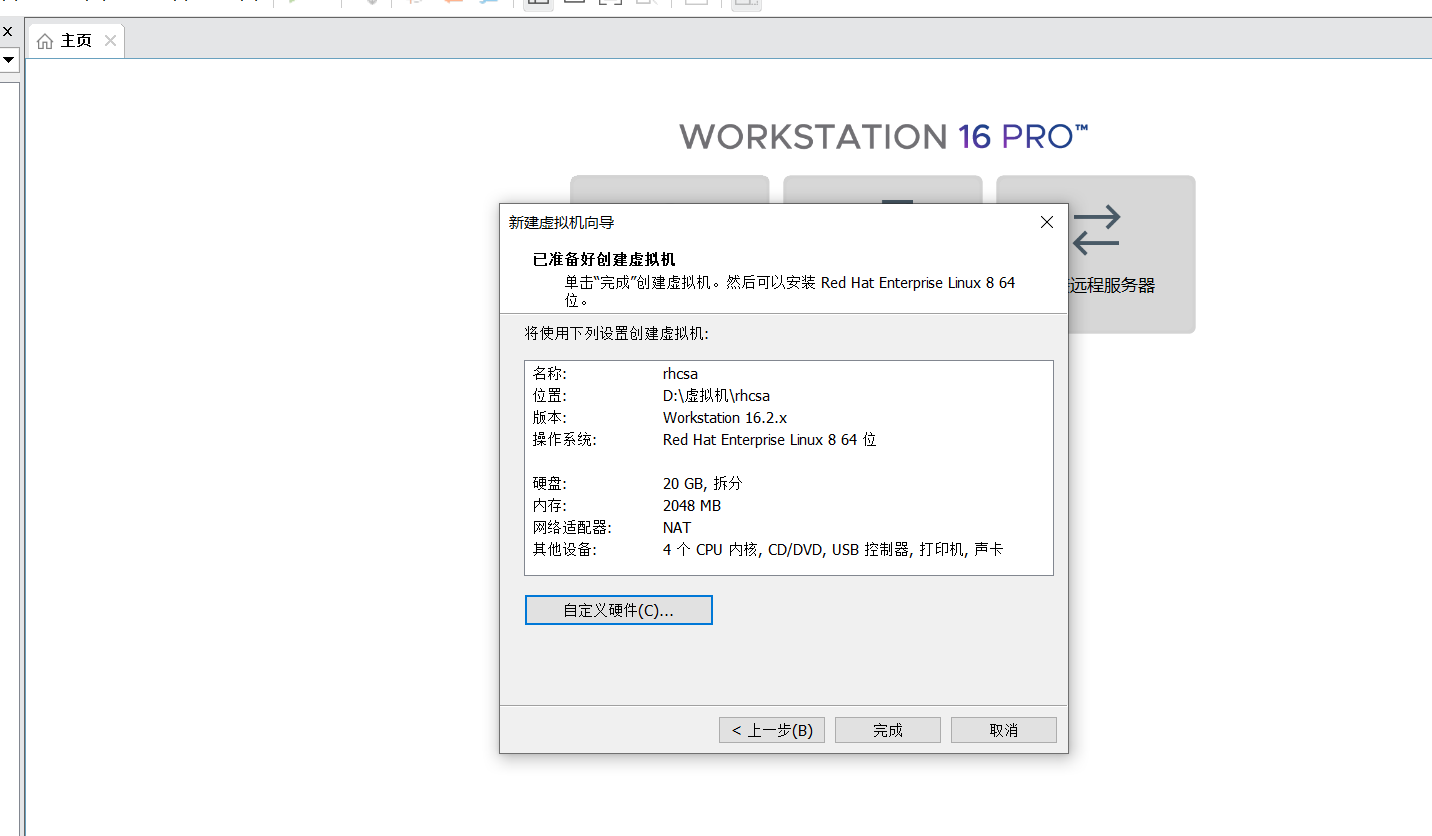Click the 其他设备: label
The image size is (1432, 836).
(564, 550)
